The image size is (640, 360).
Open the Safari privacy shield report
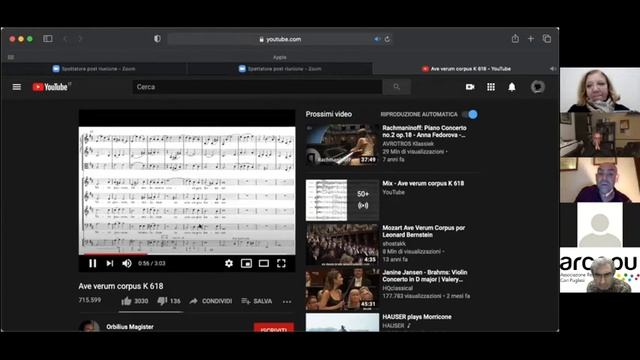pos(157,39)
